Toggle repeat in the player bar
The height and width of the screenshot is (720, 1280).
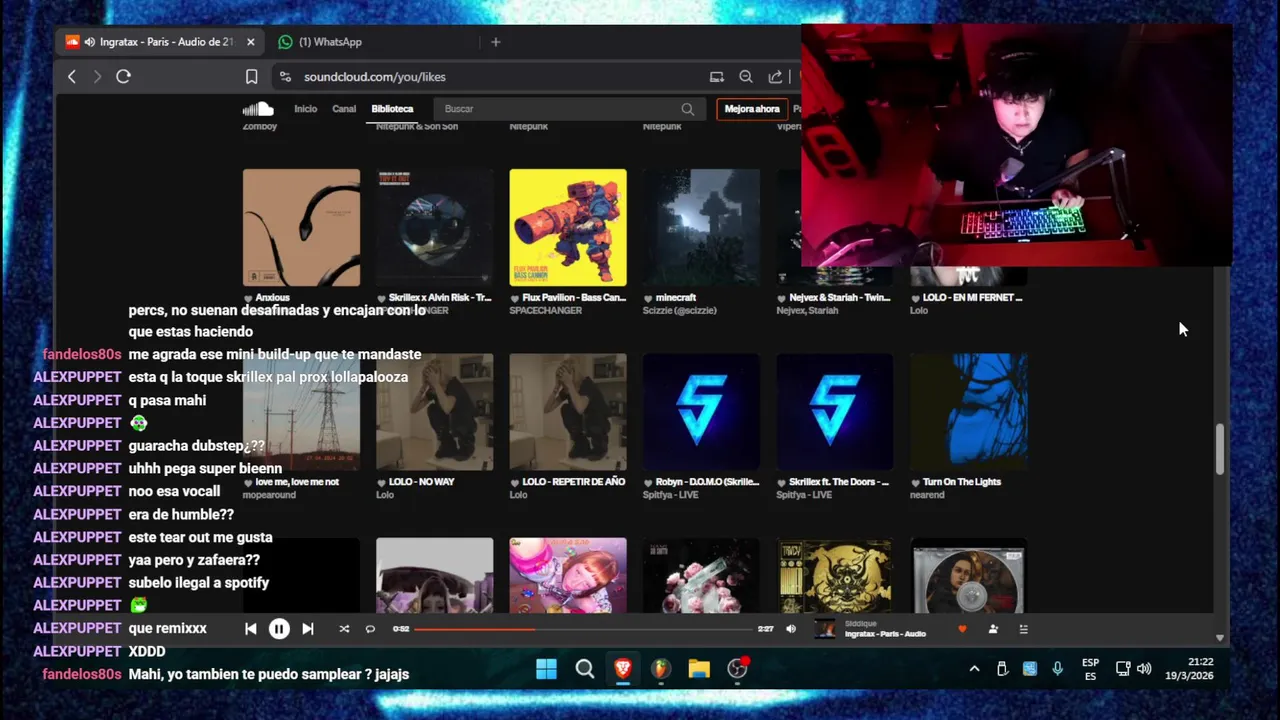(x=370, y=629)
